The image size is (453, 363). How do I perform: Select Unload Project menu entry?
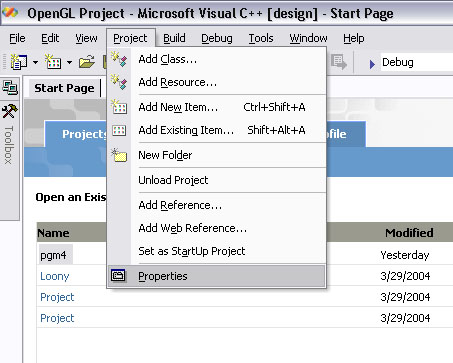[217, 180]
